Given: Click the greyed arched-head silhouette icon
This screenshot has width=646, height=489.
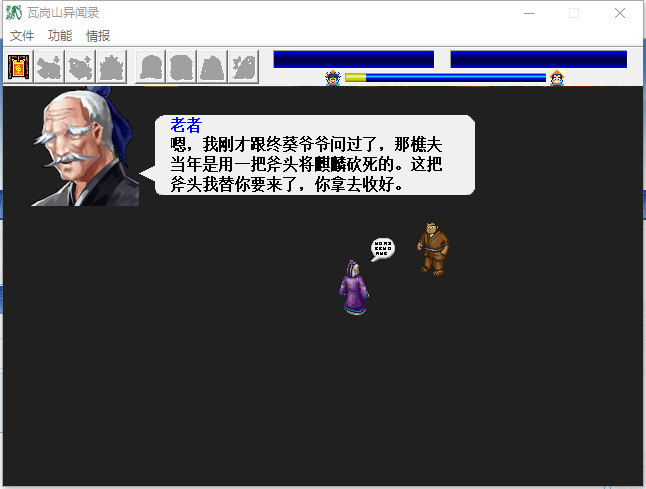Looking at the screenshot, I should click(150, 67).
